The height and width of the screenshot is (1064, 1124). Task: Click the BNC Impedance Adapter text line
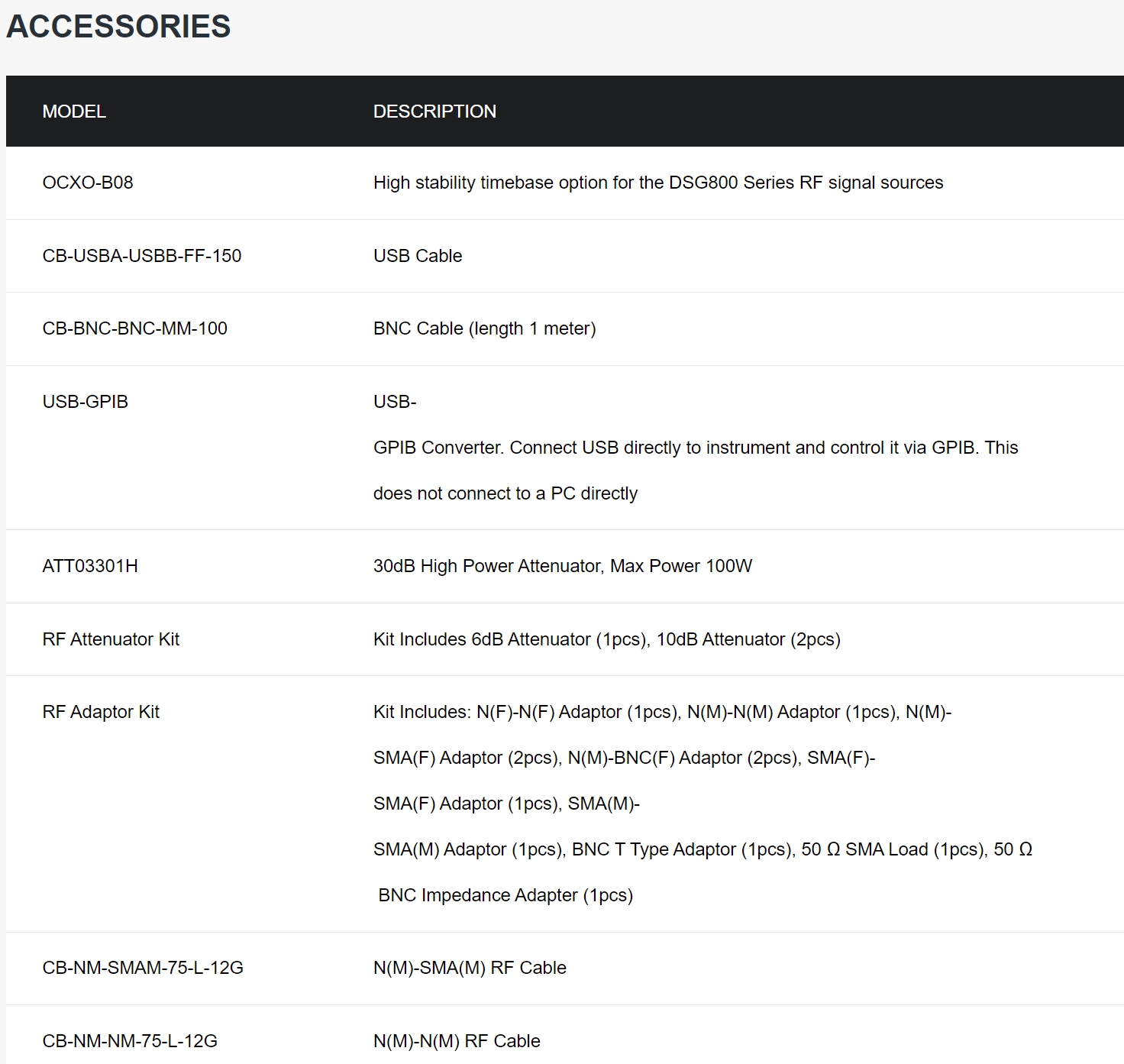(505, 895)
